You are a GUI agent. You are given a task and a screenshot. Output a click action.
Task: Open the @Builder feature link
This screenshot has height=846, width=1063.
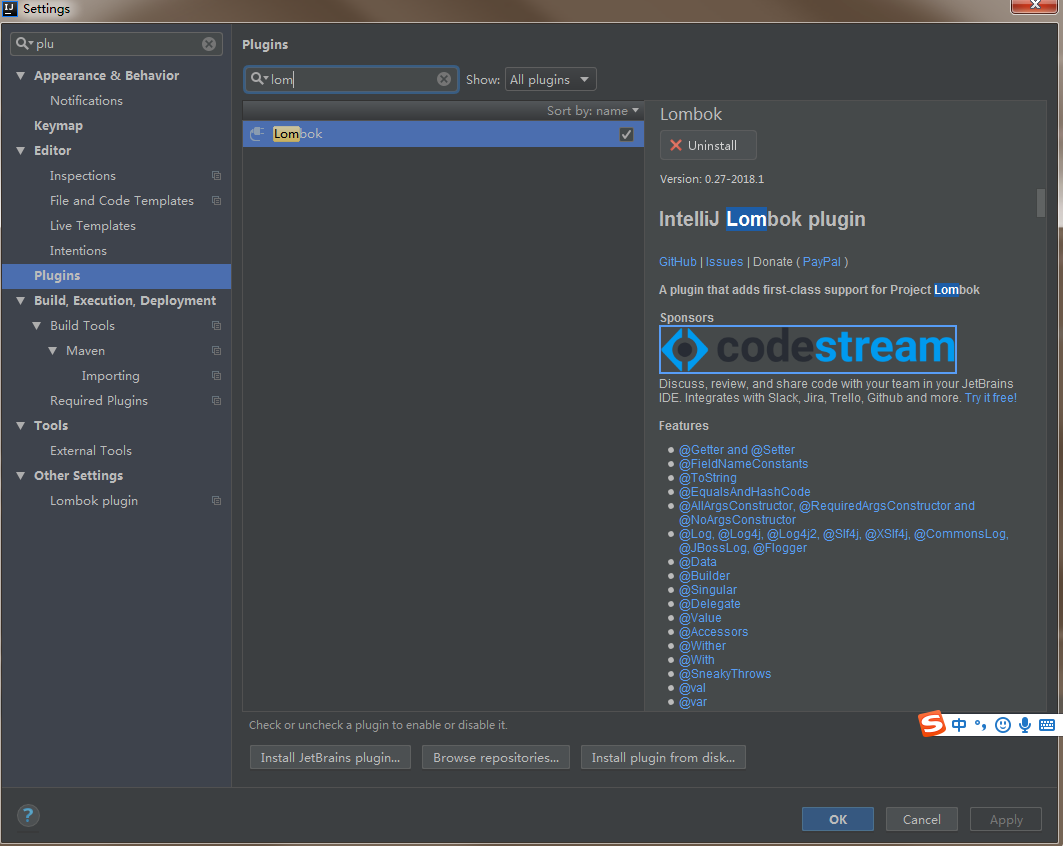[704, 576]
